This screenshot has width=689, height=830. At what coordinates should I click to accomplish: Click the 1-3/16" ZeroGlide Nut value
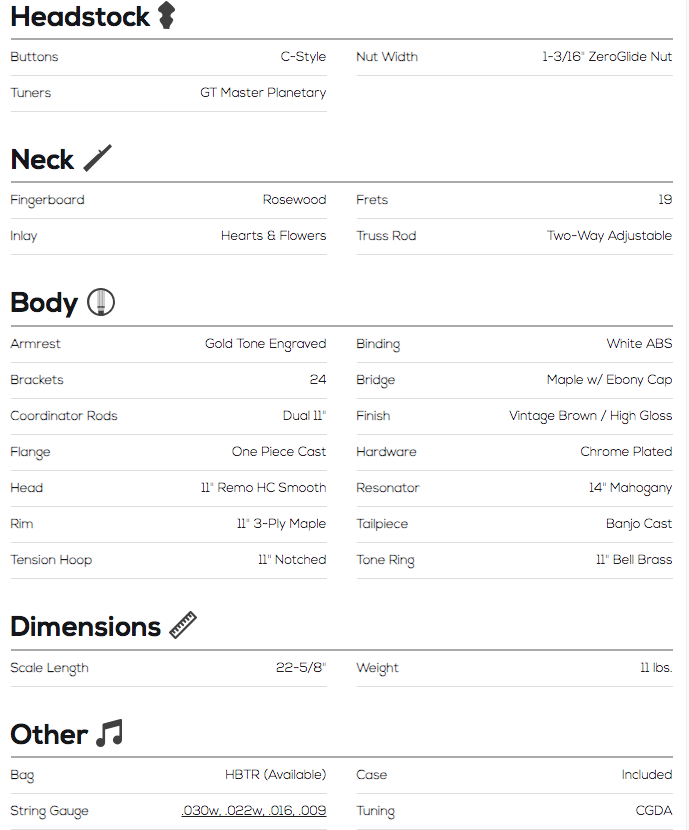pyautogui.click(x=607, y=57)
